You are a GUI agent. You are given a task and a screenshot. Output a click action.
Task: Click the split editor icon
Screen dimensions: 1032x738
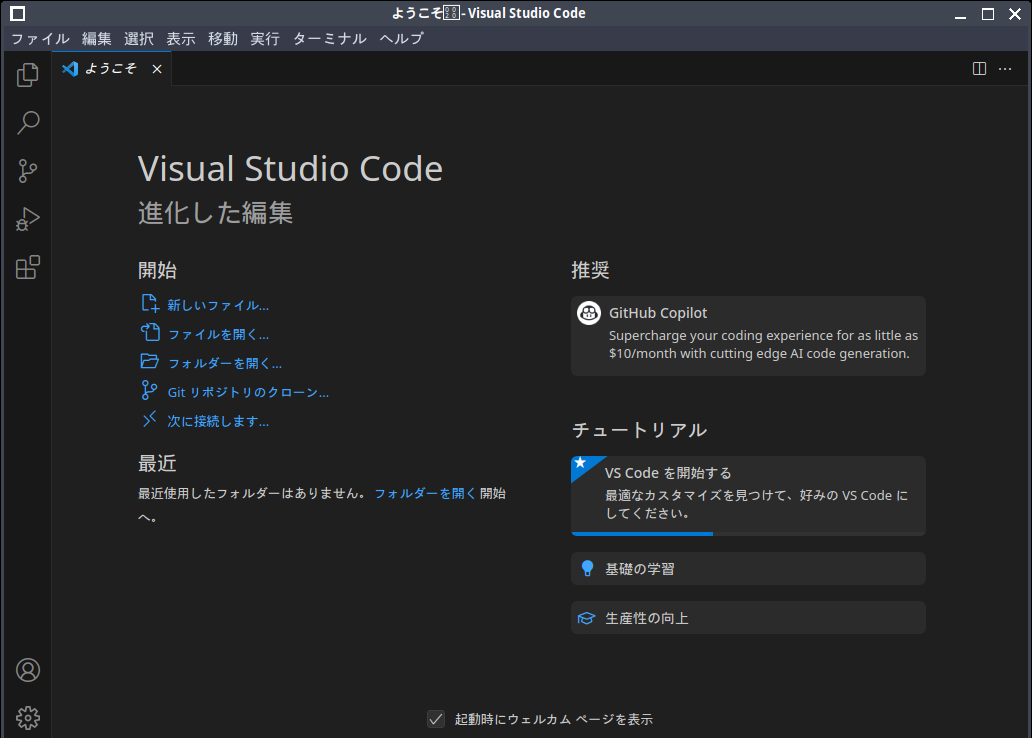point(979,68)
